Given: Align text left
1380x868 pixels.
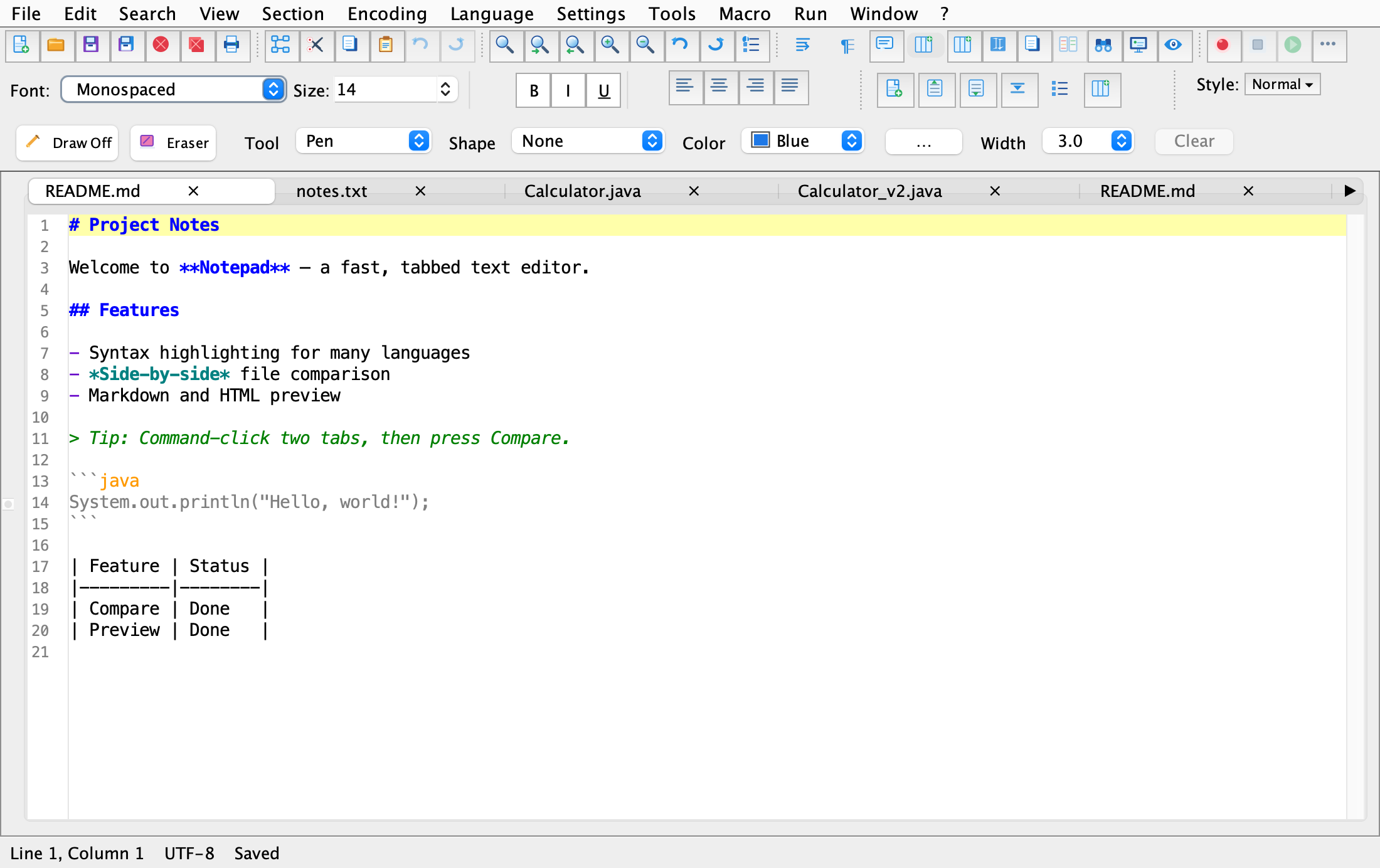Looking at the screenshot, I should [686, 88].
